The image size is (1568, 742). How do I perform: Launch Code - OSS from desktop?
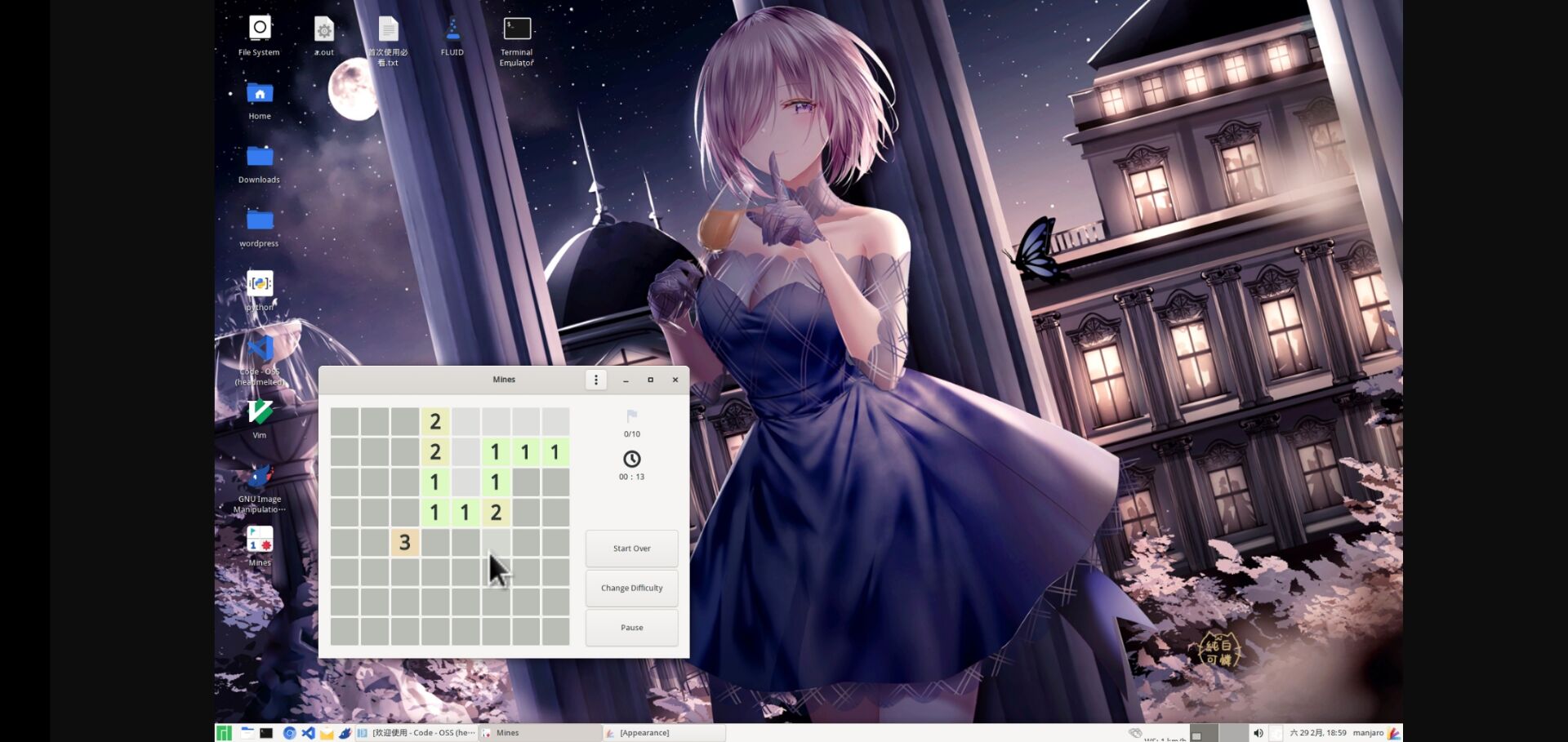260,359
